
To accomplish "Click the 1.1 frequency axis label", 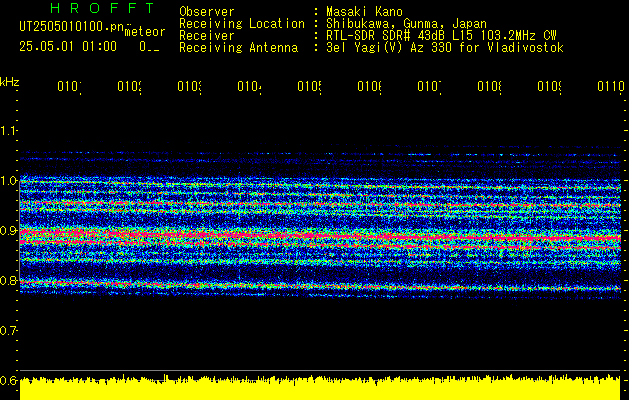I will click(x=8, y=131).
